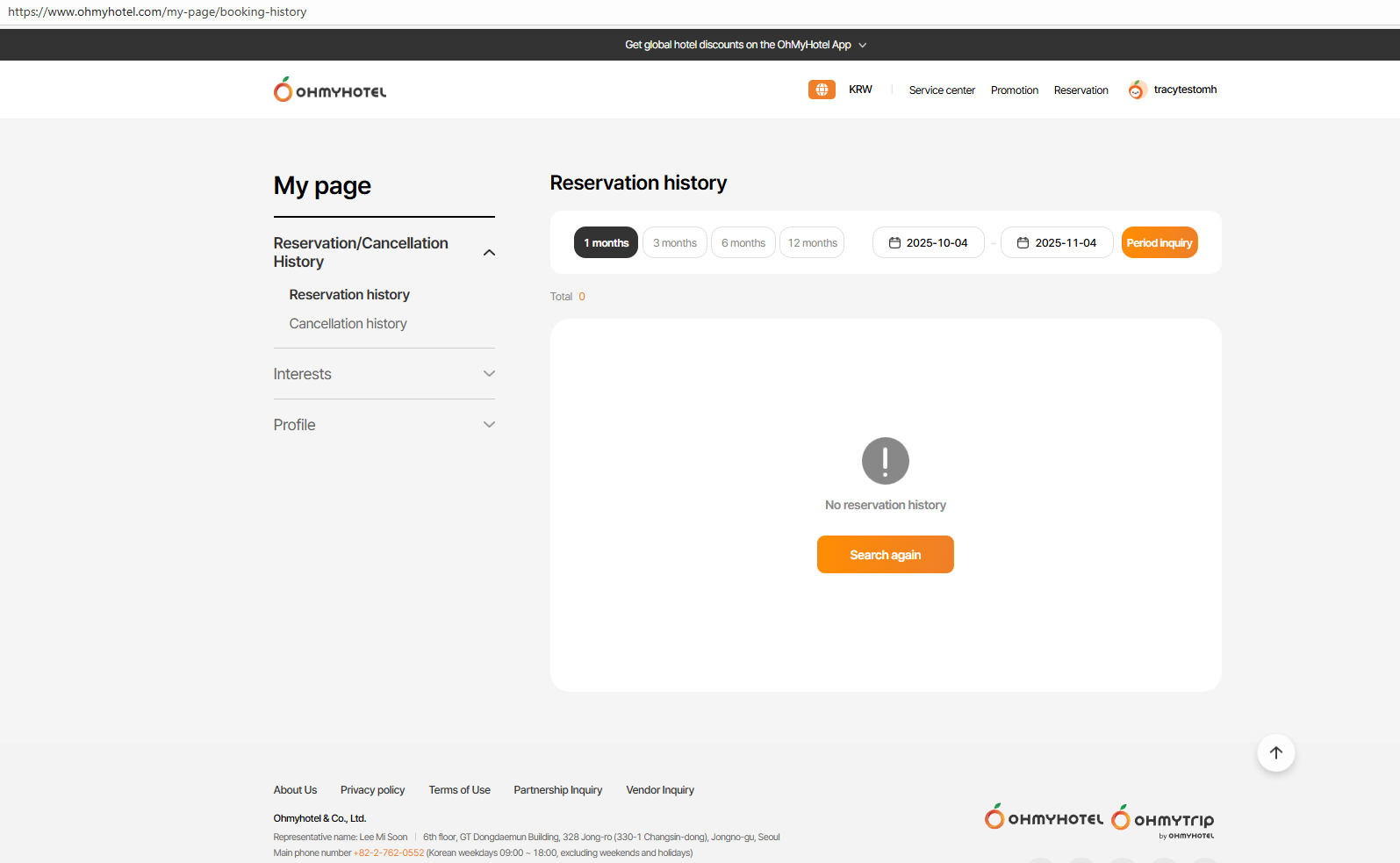Click the exclamation mark notice icon
1400x863 pixels.
885,461
